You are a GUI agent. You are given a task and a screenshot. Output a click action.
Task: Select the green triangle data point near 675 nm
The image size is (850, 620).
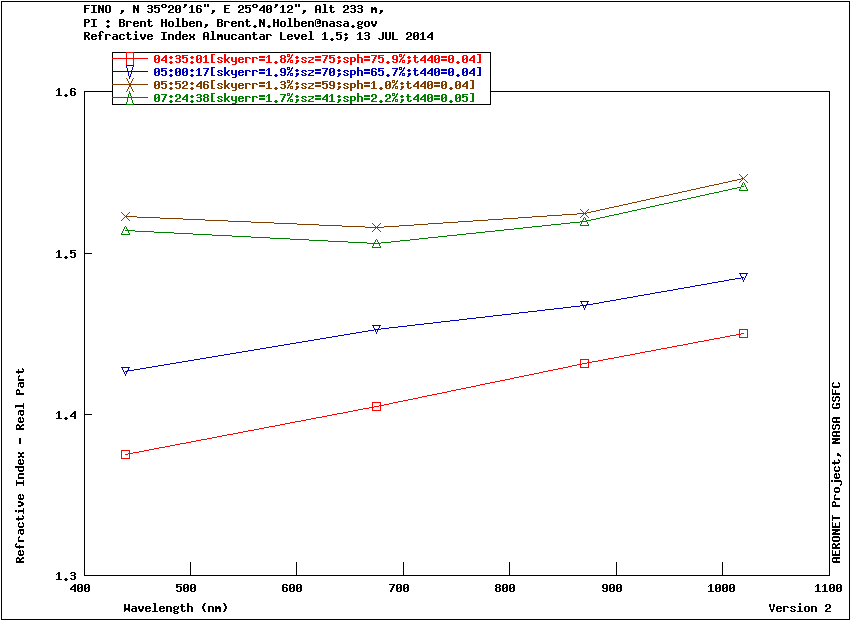coord(377,243)
